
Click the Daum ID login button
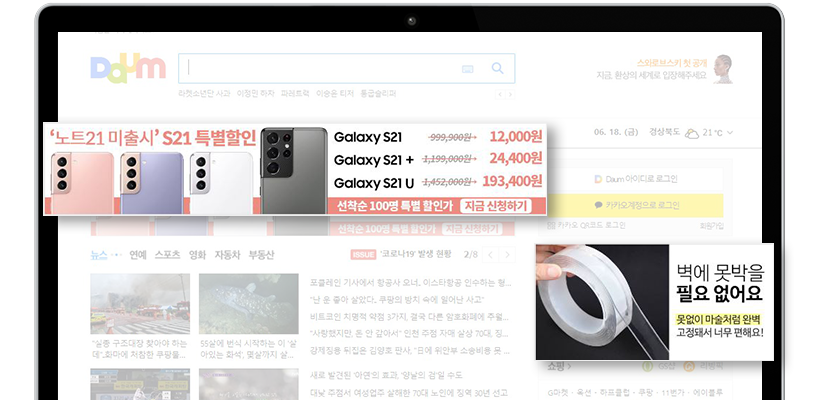coord(635,179)
